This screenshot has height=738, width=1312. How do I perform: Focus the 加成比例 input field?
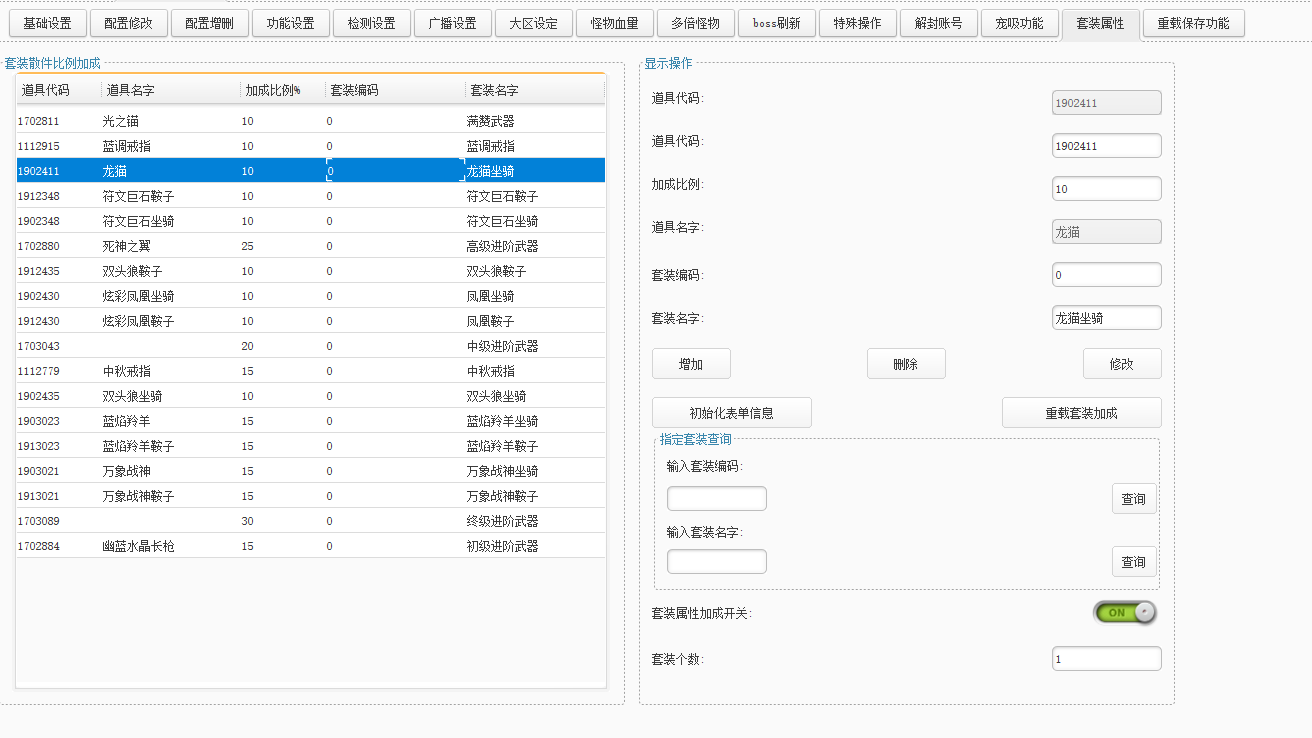click(x=1107, y=189)
